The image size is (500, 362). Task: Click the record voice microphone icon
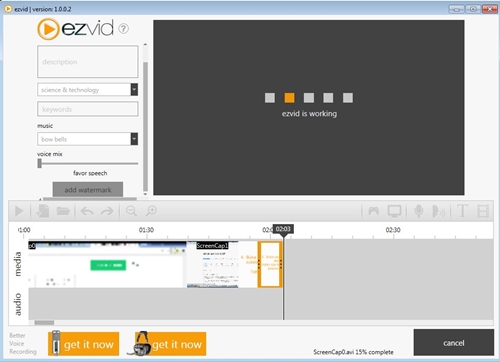[419, 211]
